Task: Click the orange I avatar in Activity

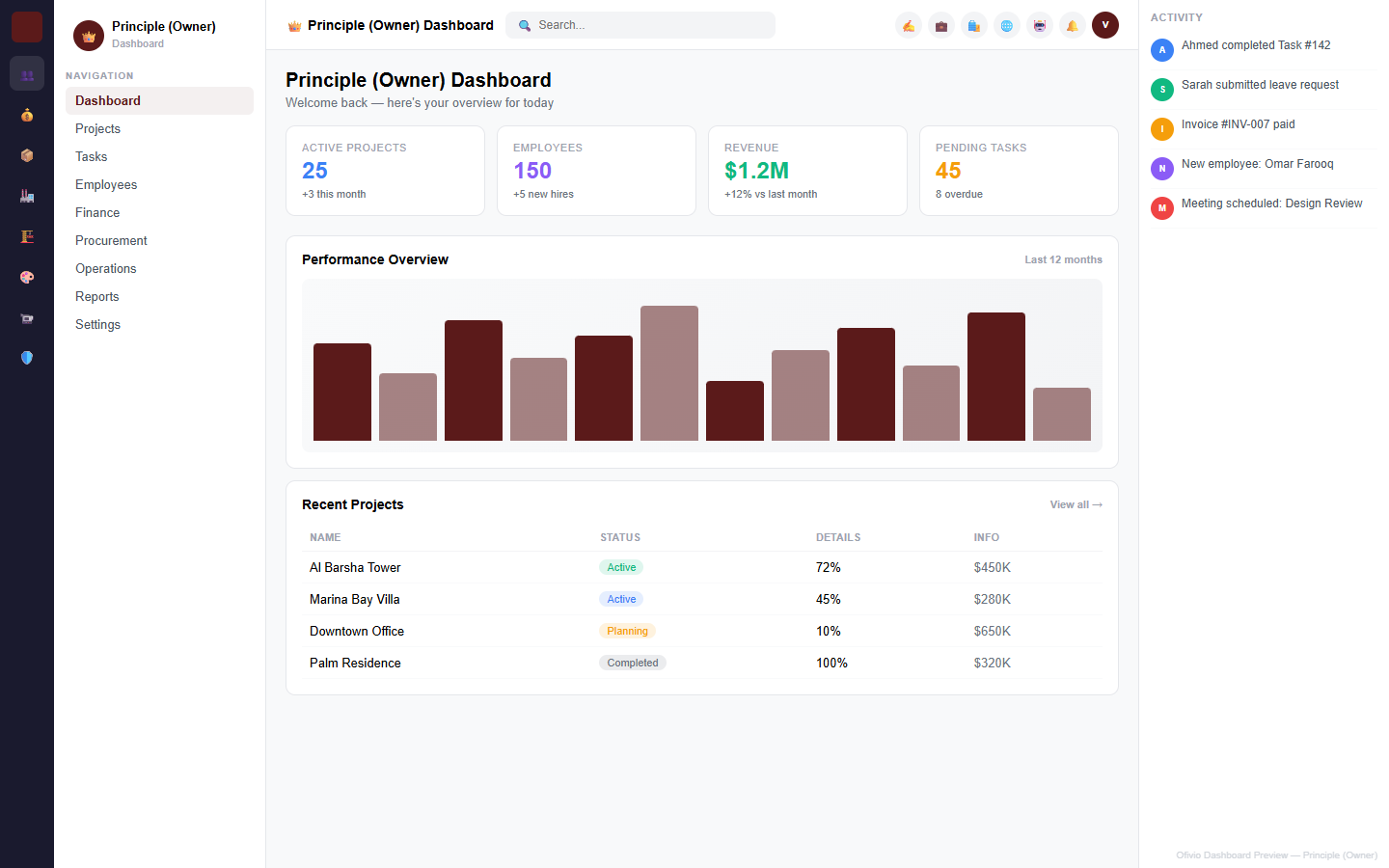Action: click(x=1162, y=128)
